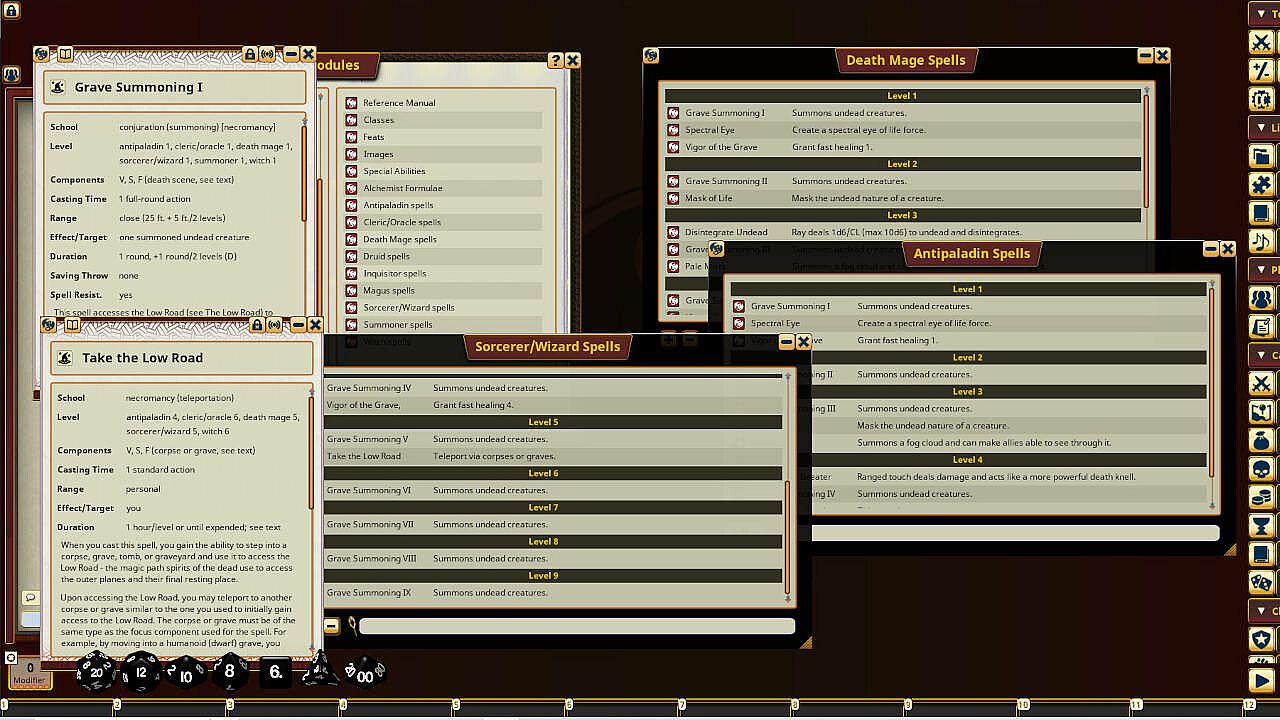Click the chat speech-bubble icon at lower left
The width and height of the screenshot is (1280, 720).
[x=30, y=597]
